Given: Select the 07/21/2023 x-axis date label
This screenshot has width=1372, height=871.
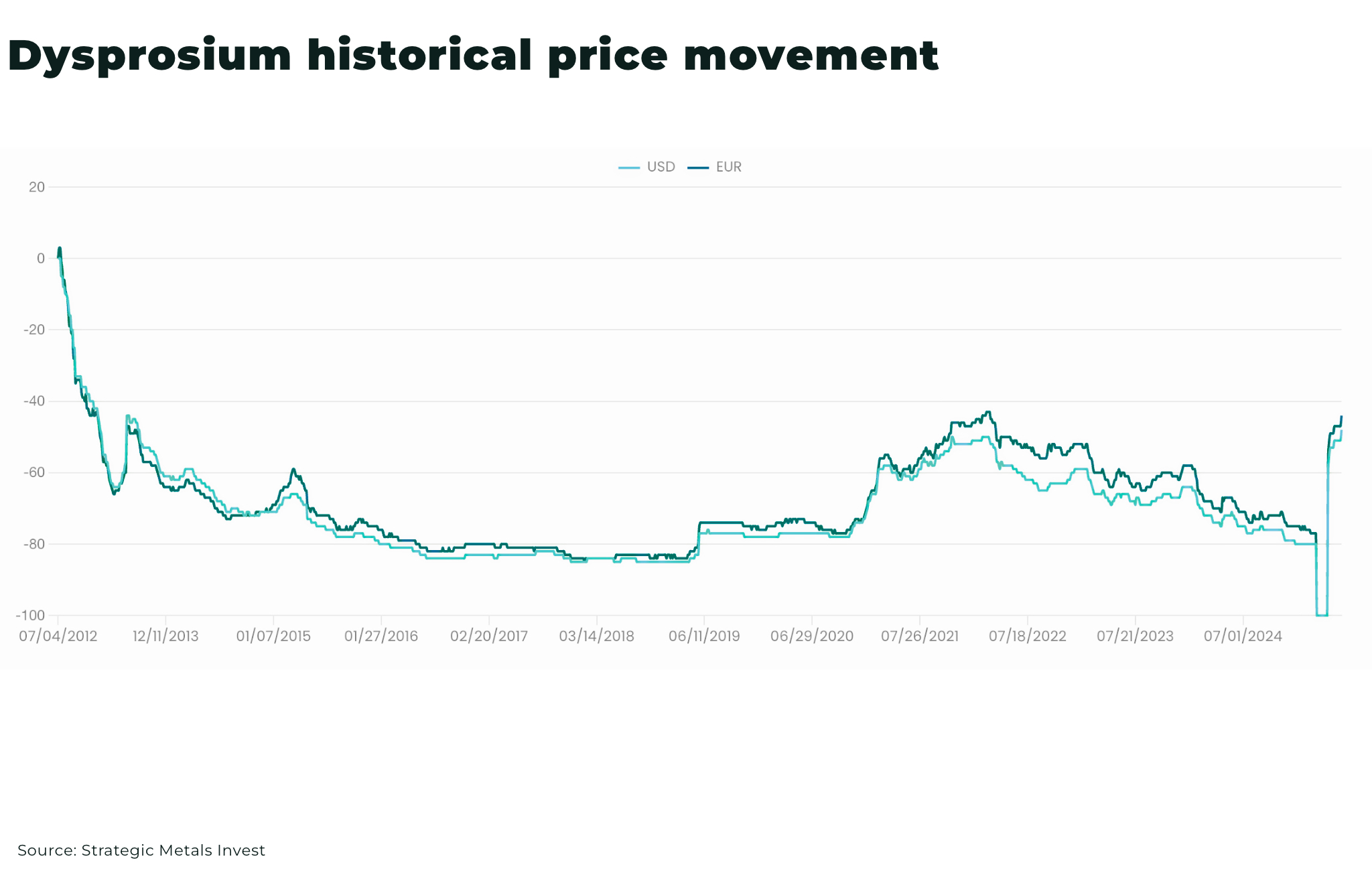Looking at the screenshot, I should (1136, 636).
